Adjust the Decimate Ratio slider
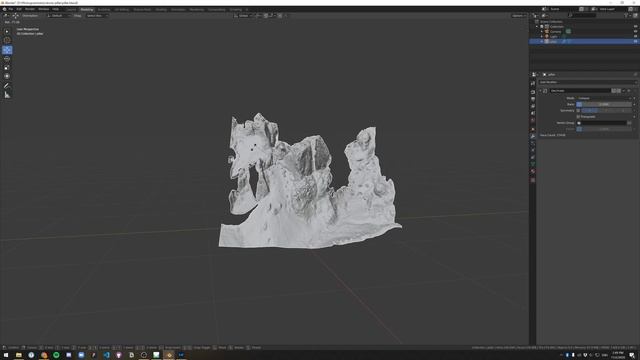This screenshot has height=360, width=640. click(x=604, y=104)
